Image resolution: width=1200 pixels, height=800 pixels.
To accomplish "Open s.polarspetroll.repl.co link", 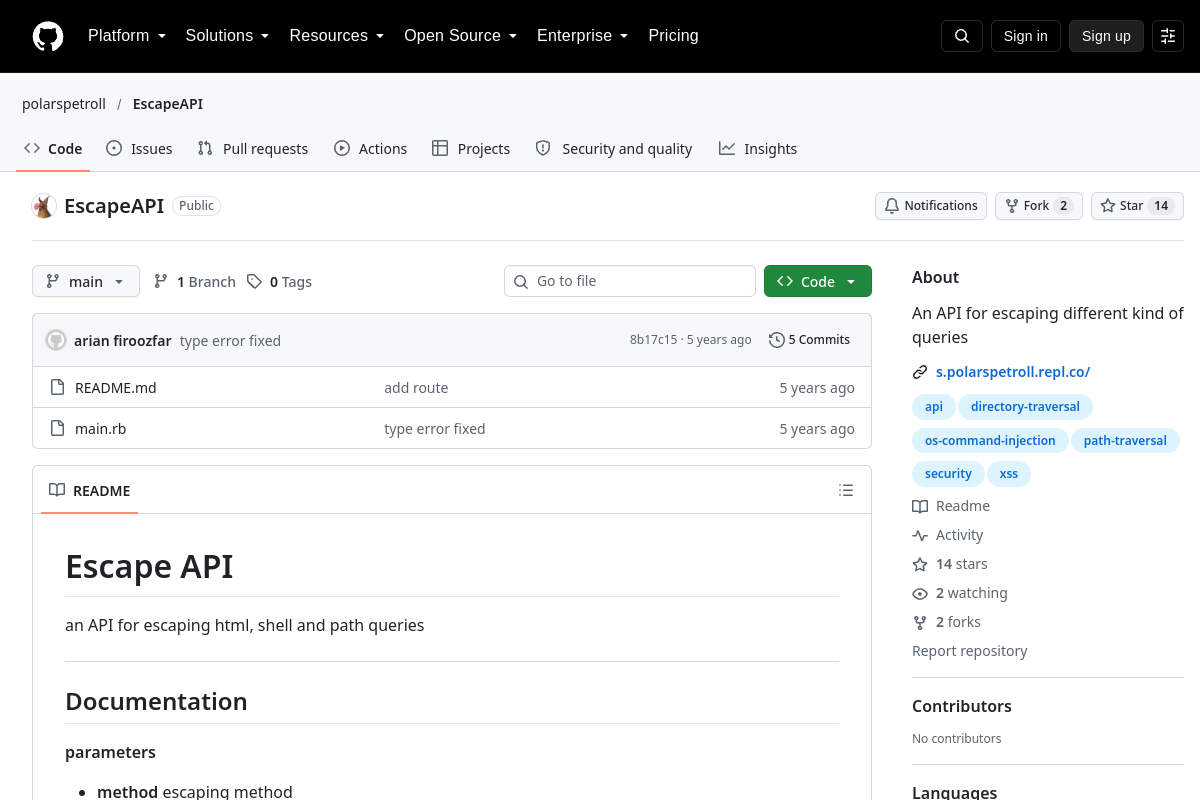I will point(1013,372).
